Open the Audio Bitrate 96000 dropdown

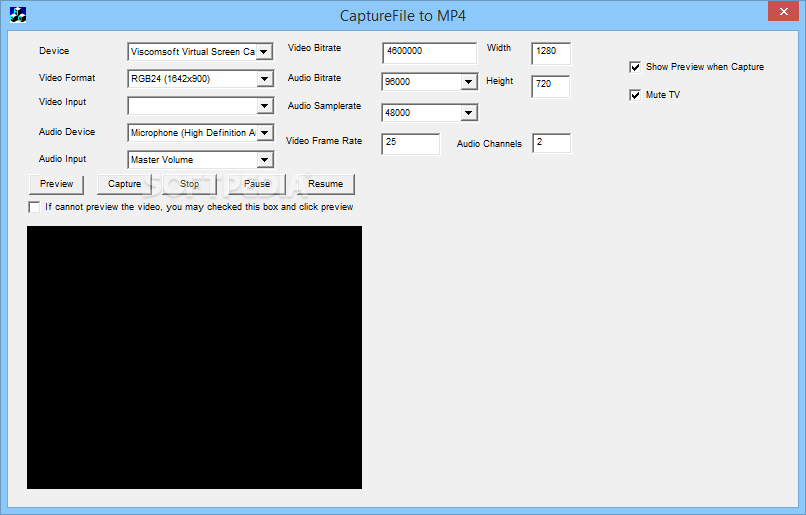tap(468, 82)
